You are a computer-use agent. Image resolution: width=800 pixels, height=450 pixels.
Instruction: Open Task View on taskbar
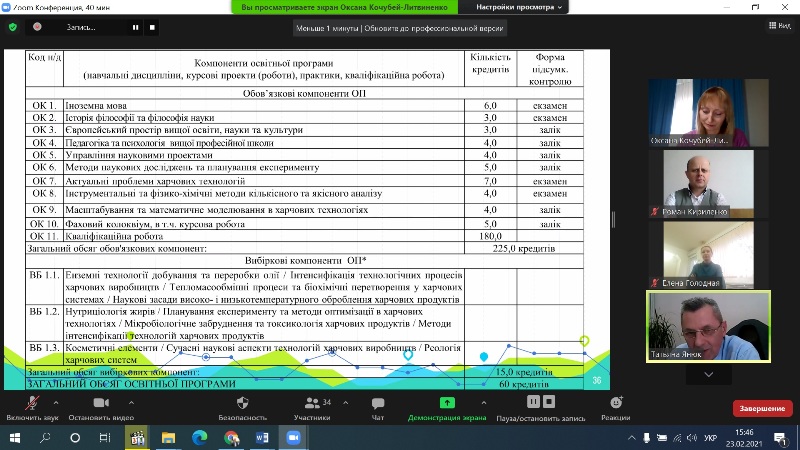(105, 438)
